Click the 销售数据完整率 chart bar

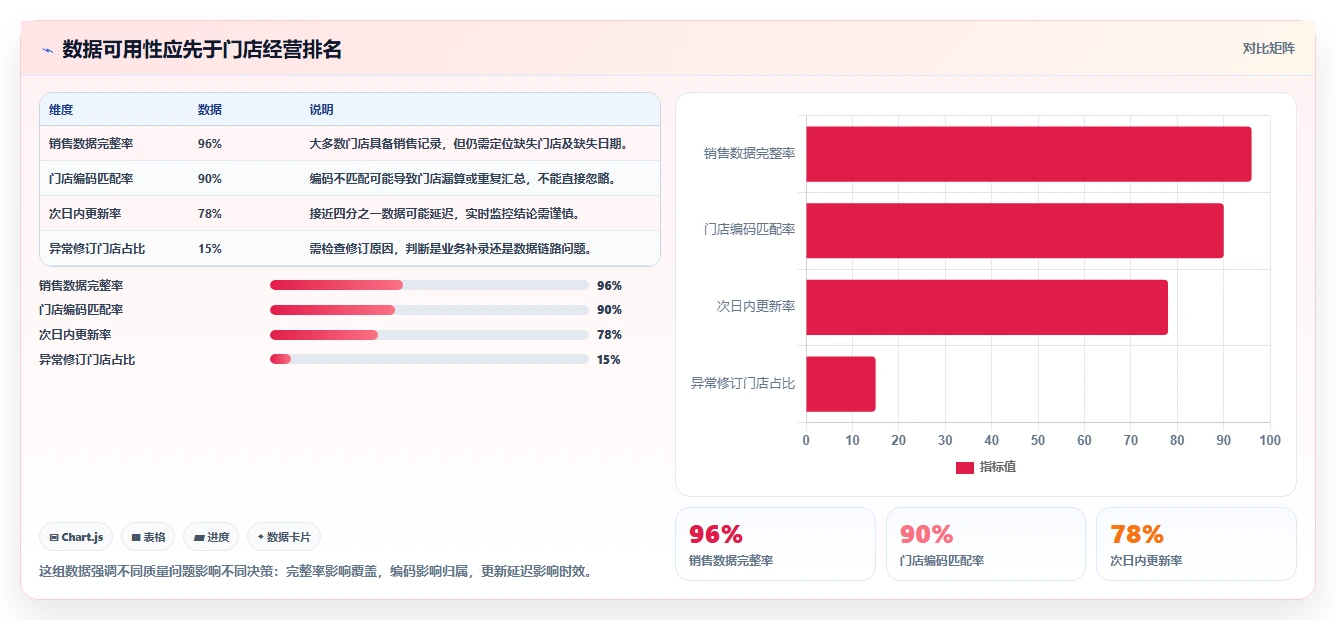pos(1029,154)
